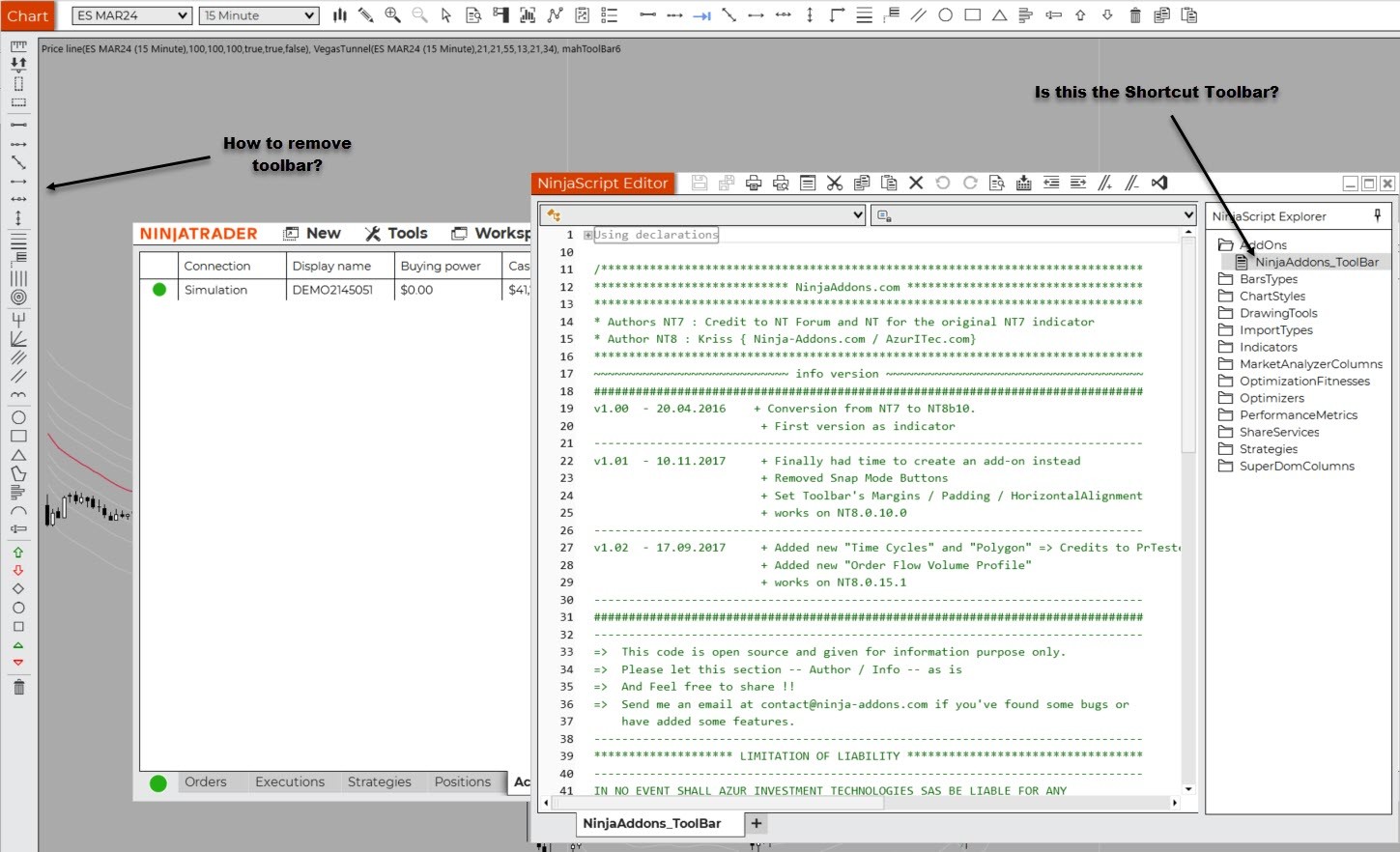
Task: Select the diamond marker in left toolbar
Action: [18, 588]
